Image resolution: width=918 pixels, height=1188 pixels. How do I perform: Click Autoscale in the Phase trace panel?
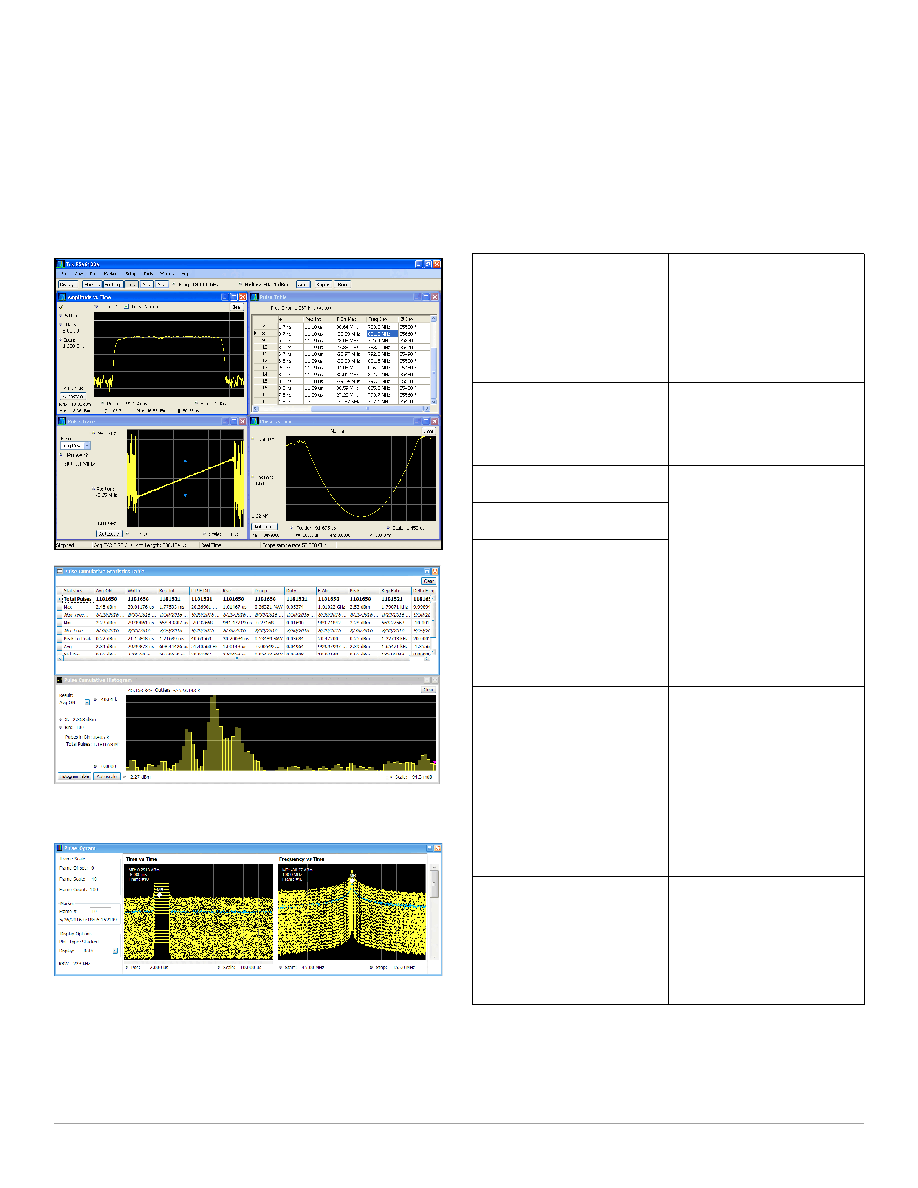264,527
